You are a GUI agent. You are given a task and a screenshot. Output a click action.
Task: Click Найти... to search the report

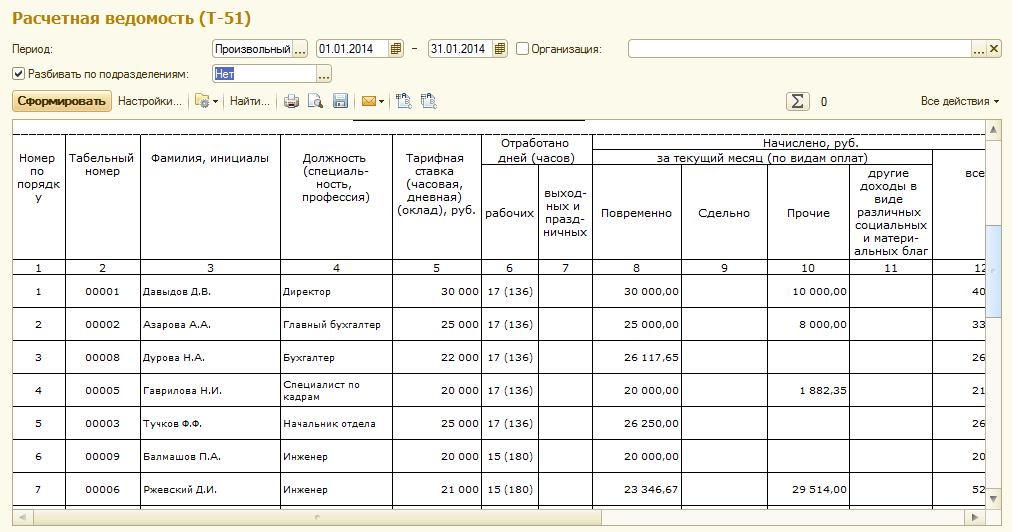coord(250,101)
